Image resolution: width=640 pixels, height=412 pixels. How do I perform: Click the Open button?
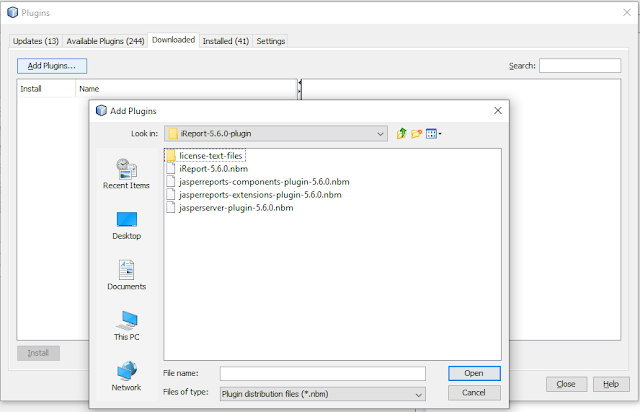click(x=474, y=373)
